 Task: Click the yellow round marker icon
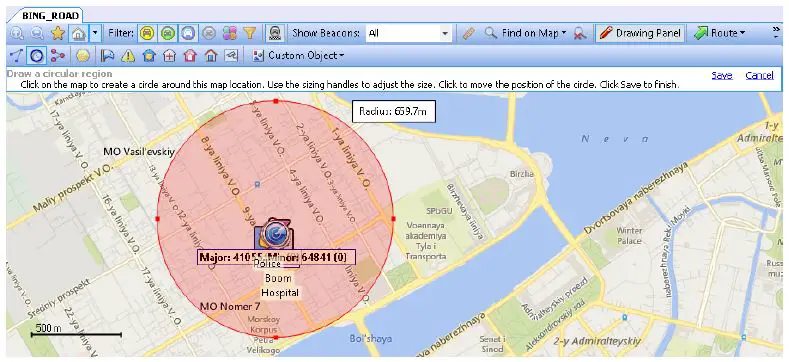(84, 55)
